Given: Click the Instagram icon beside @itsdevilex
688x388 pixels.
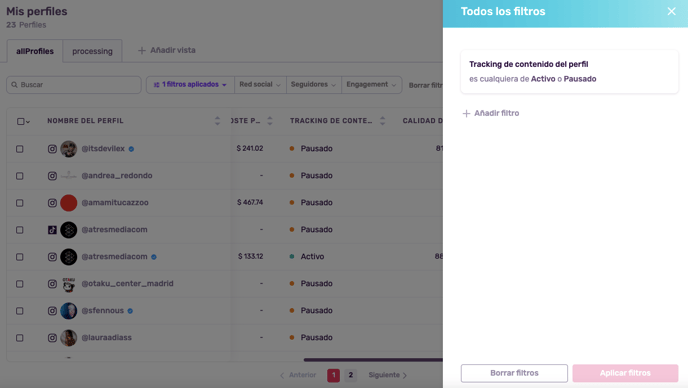Looking at the screenshot, I should coord(52,149).
